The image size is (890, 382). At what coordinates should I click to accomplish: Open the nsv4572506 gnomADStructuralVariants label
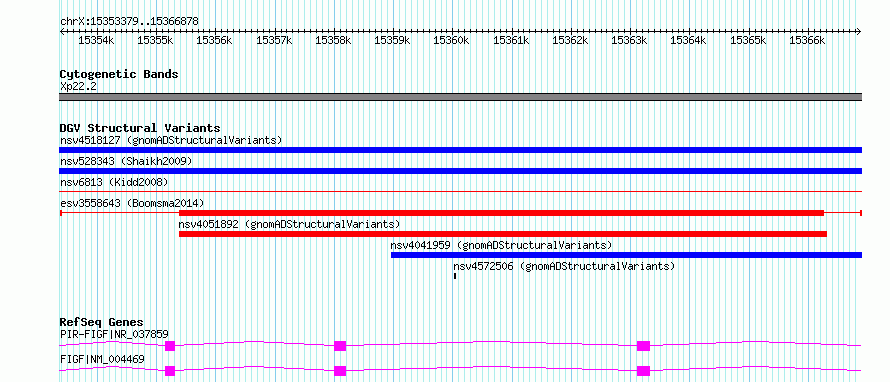pos(564,266)
